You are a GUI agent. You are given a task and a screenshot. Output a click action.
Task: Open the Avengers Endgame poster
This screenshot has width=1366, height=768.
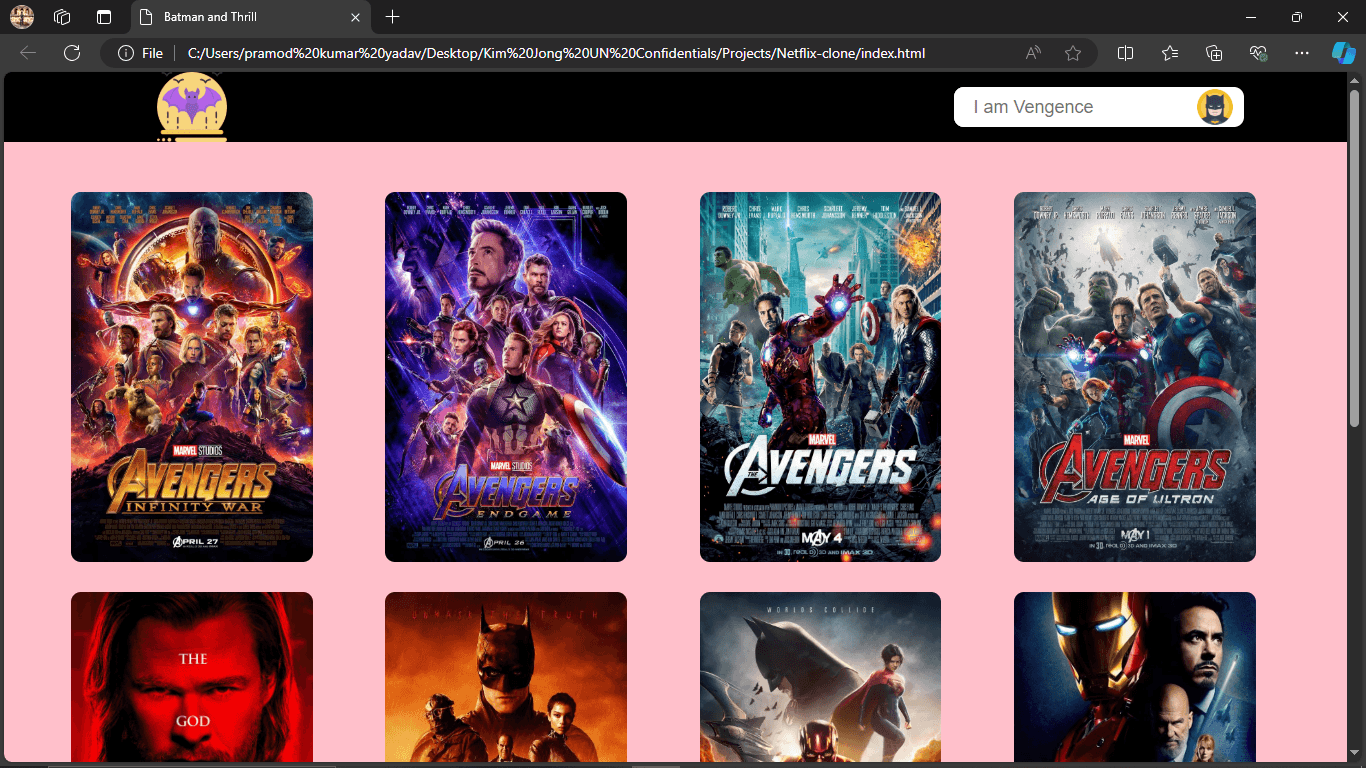(506, 377)
